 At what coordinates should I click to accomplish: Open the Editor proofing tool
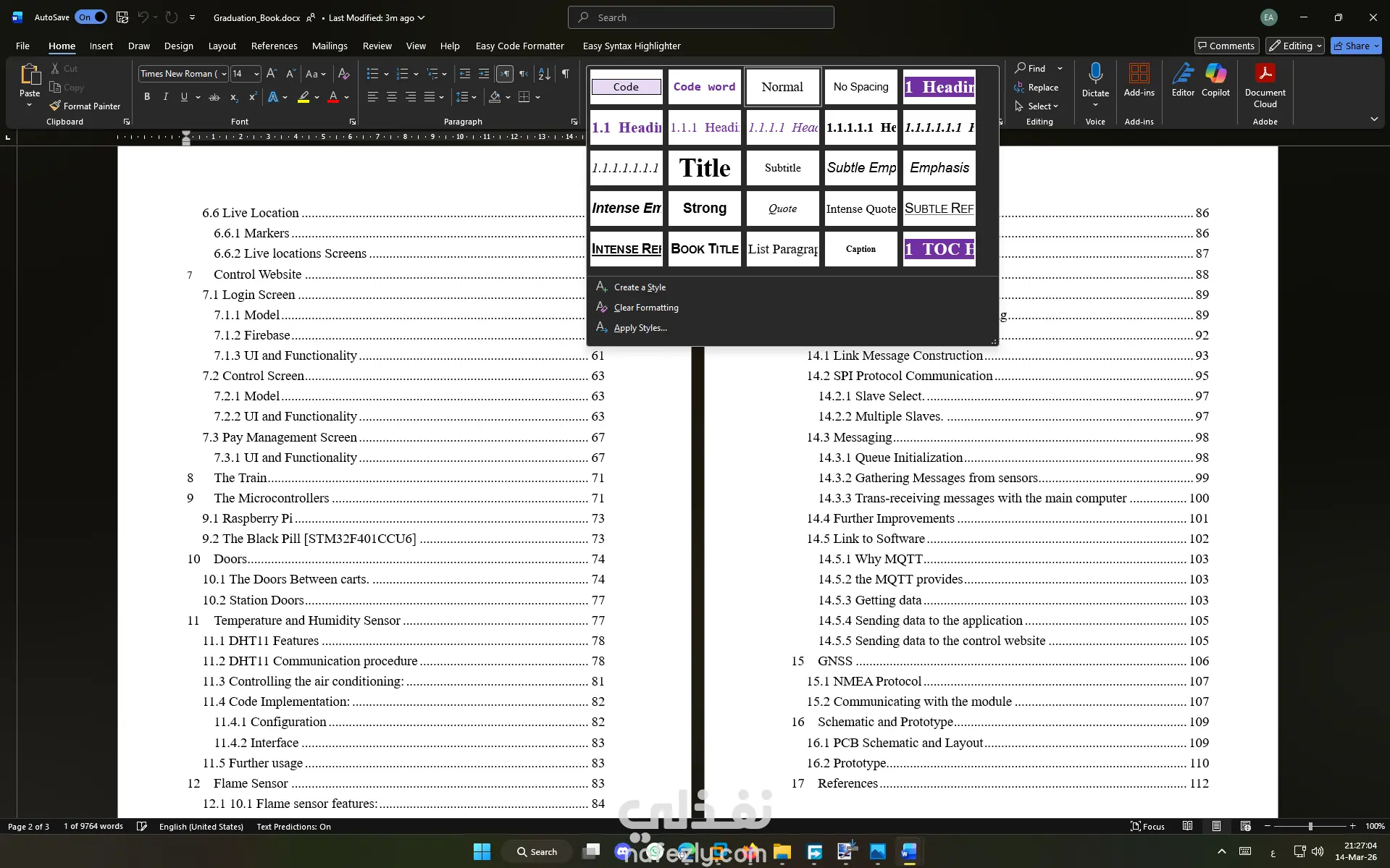1183,73
